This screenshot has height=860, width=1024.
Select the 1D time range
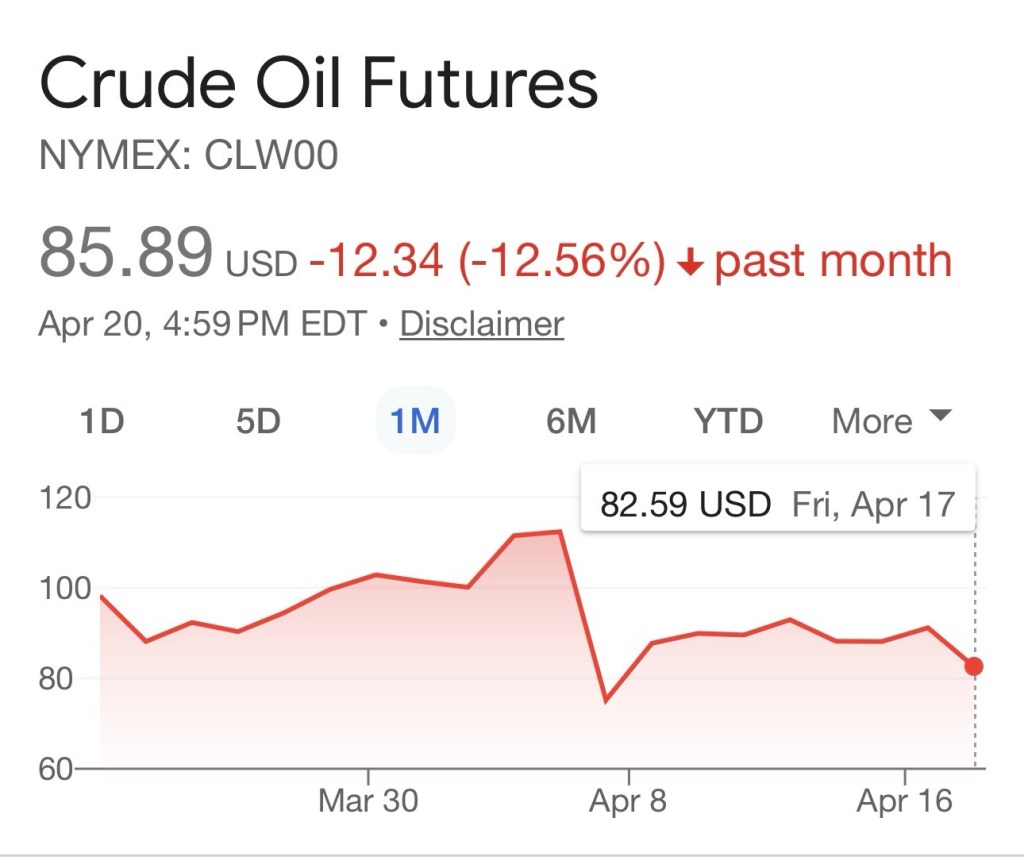(x=101, y=421)
